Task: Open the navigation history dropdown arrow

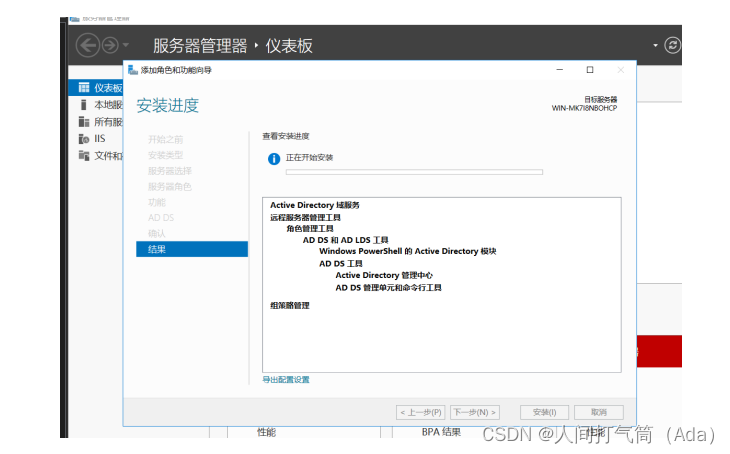Action: (126, 45)
